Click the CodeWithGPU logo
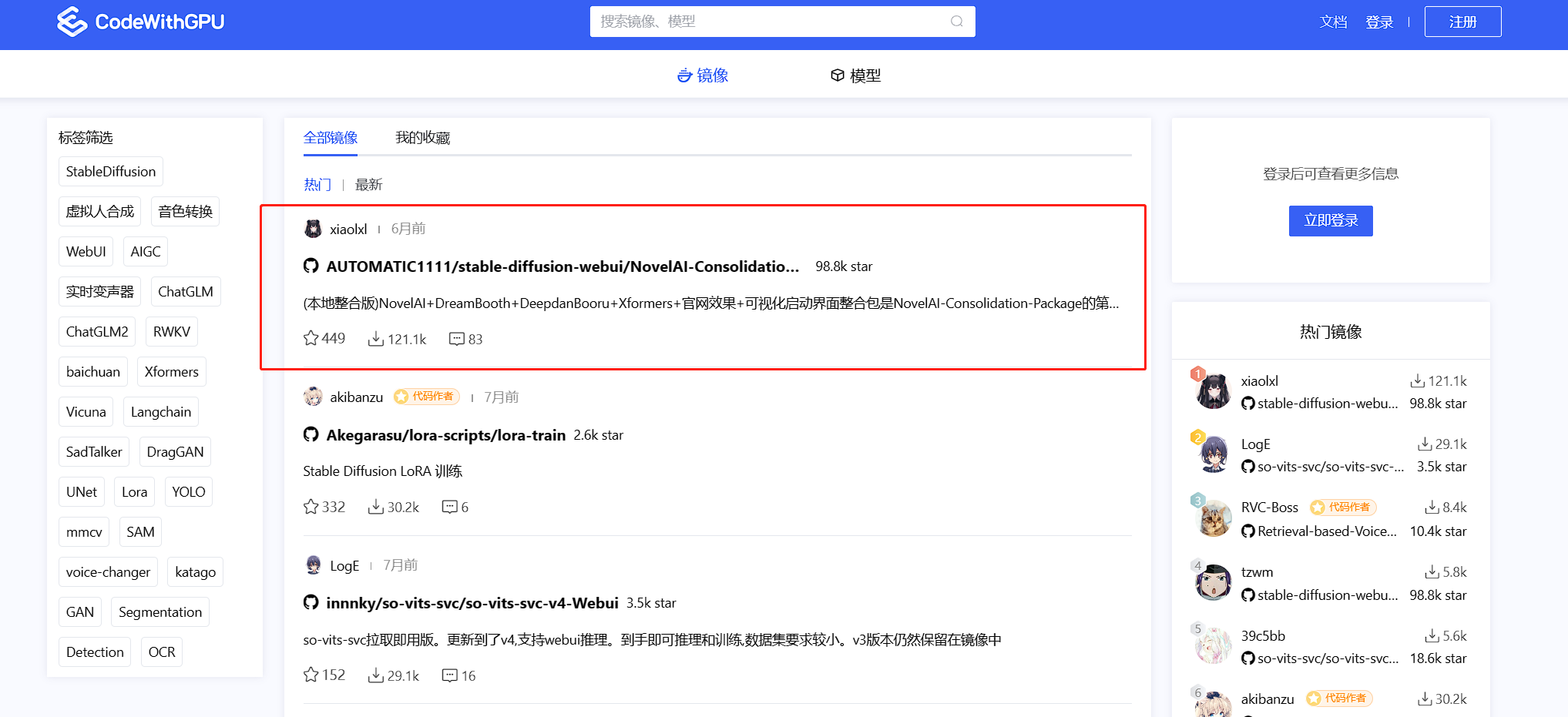The height and width of the screenshot is (717, 1568). 141,22
